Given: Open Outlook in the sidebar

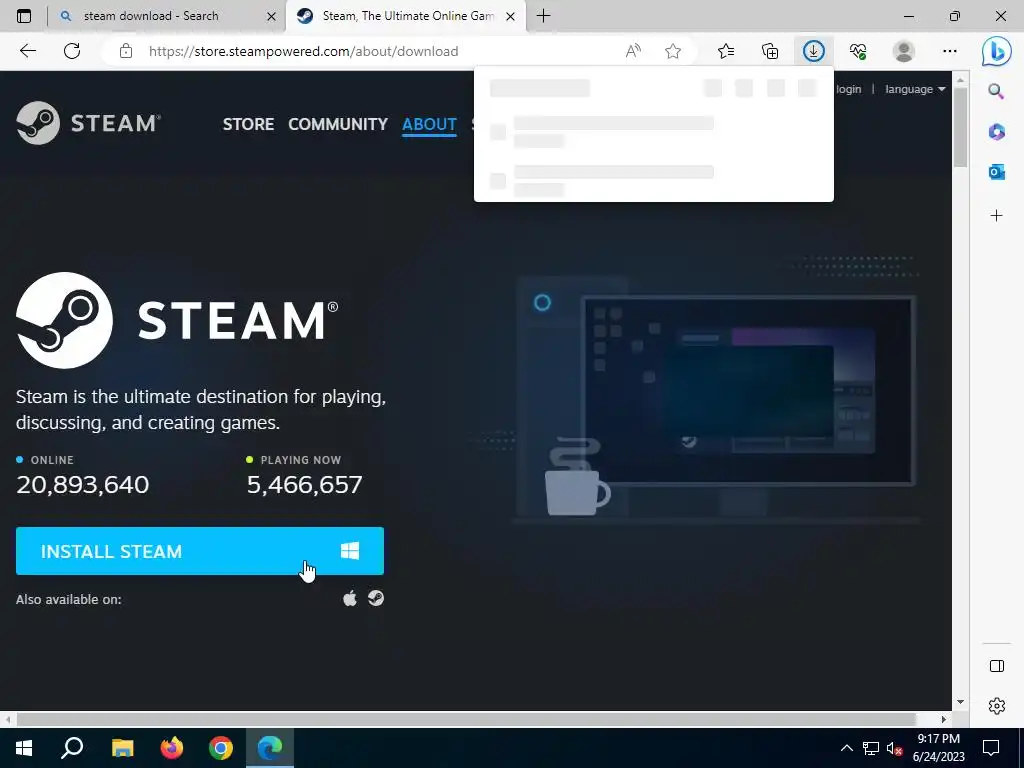Looking at the screenshot, I should pos(997,172).
